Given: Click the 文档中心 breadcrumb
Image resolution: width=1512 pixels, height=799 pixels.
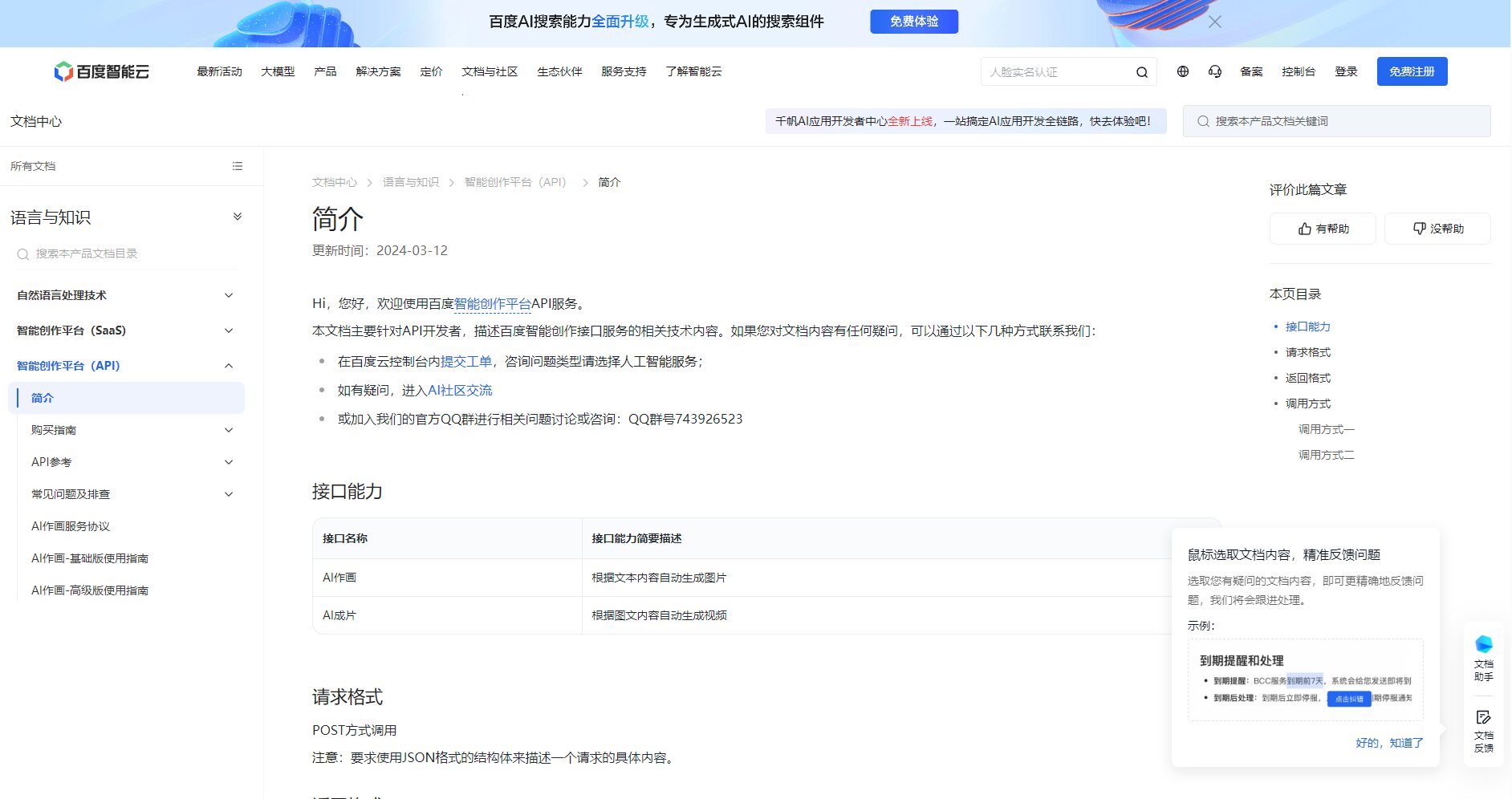Looking at the screenshot, I should point(335,182).
